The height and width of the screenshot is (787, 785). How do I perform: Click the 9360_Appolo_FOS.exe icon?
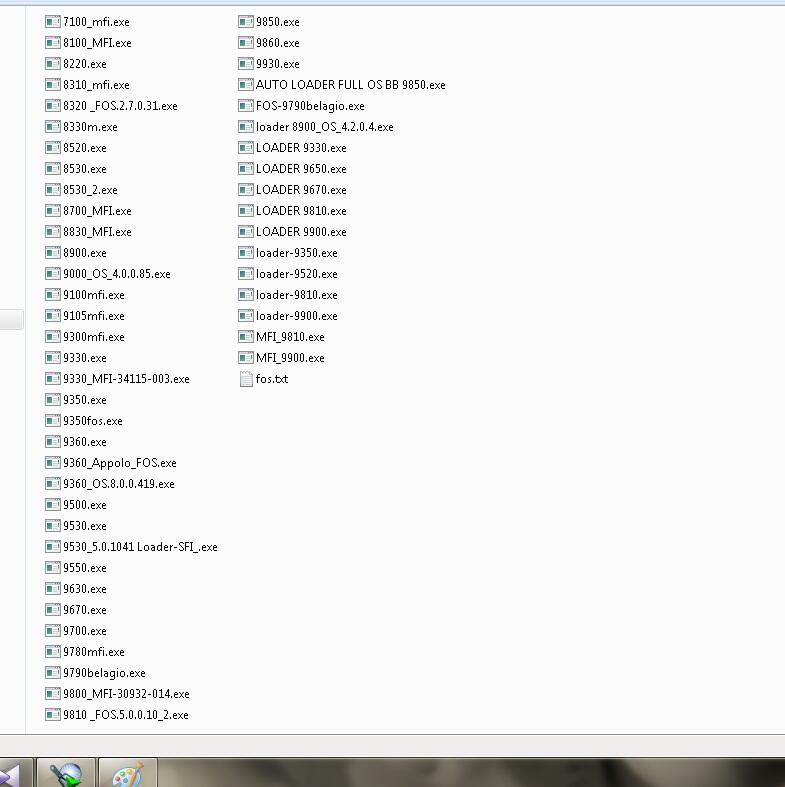tap(53, 463)
